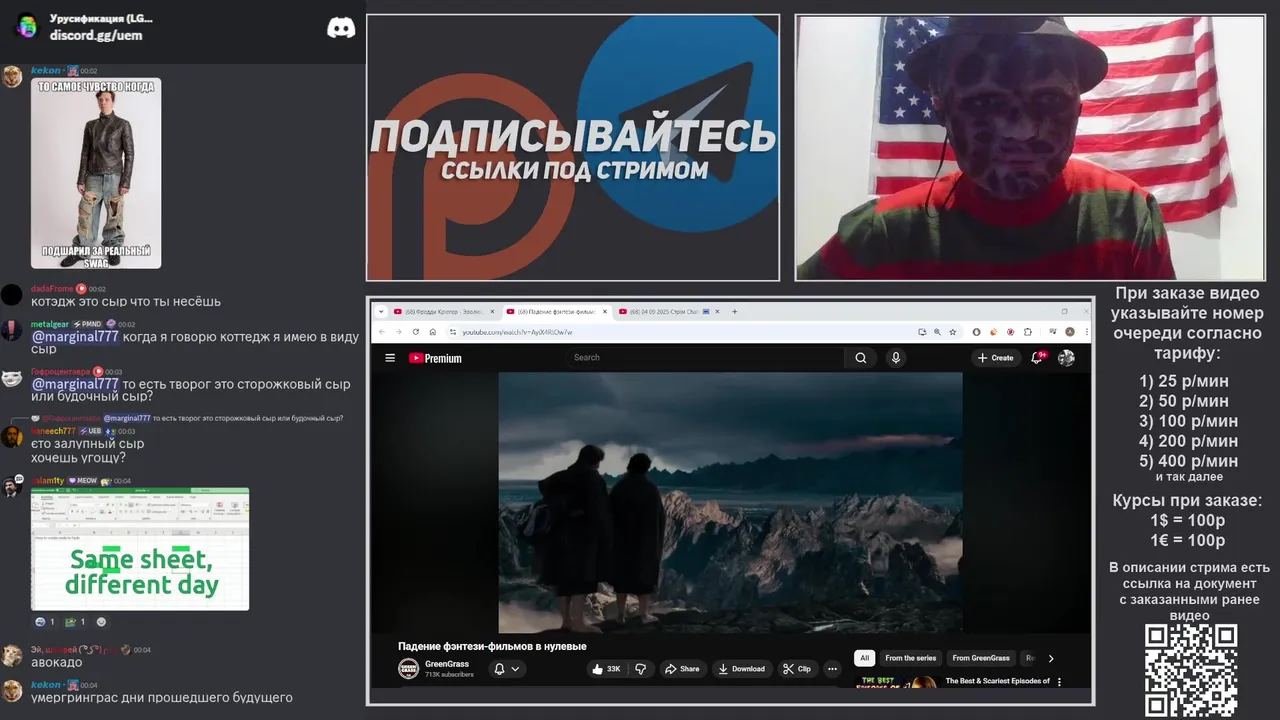The height and width of the screenshot is (720, 1280).
Task: Click username dadaFrome in chat
Action: 52,289
